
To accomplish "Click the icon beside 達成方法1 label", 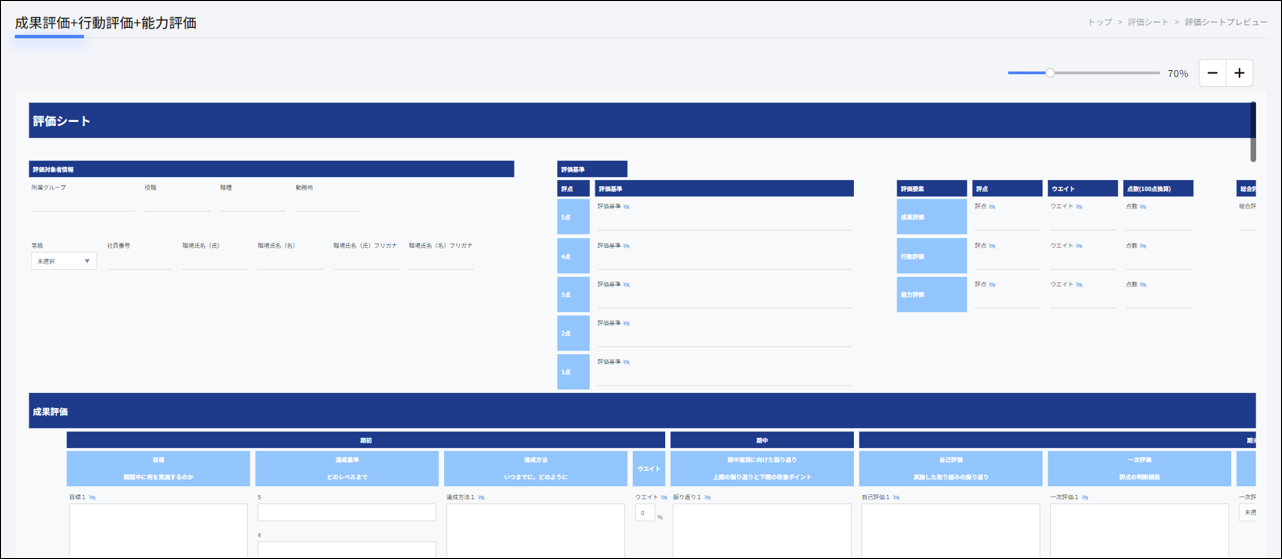I will 482,497.
